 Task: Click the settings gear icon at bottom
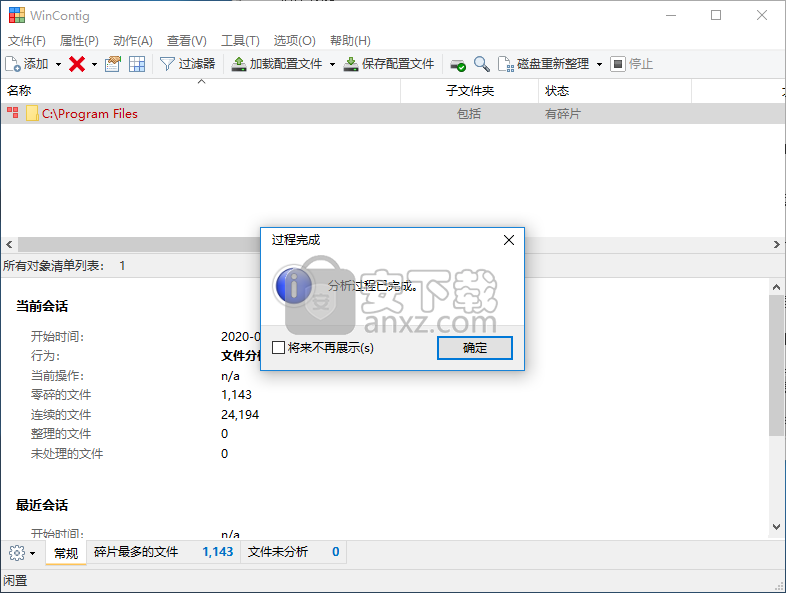(x=17, y=553)
